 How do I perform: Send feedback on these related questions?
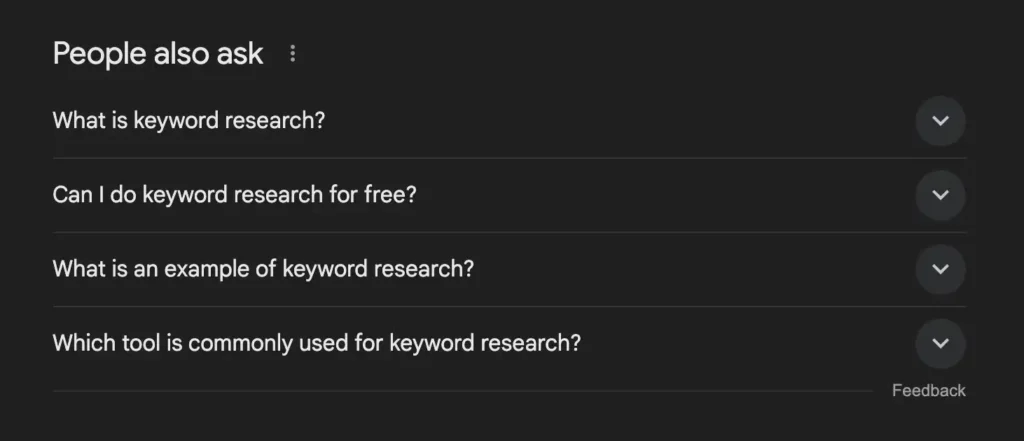point(928,391)
